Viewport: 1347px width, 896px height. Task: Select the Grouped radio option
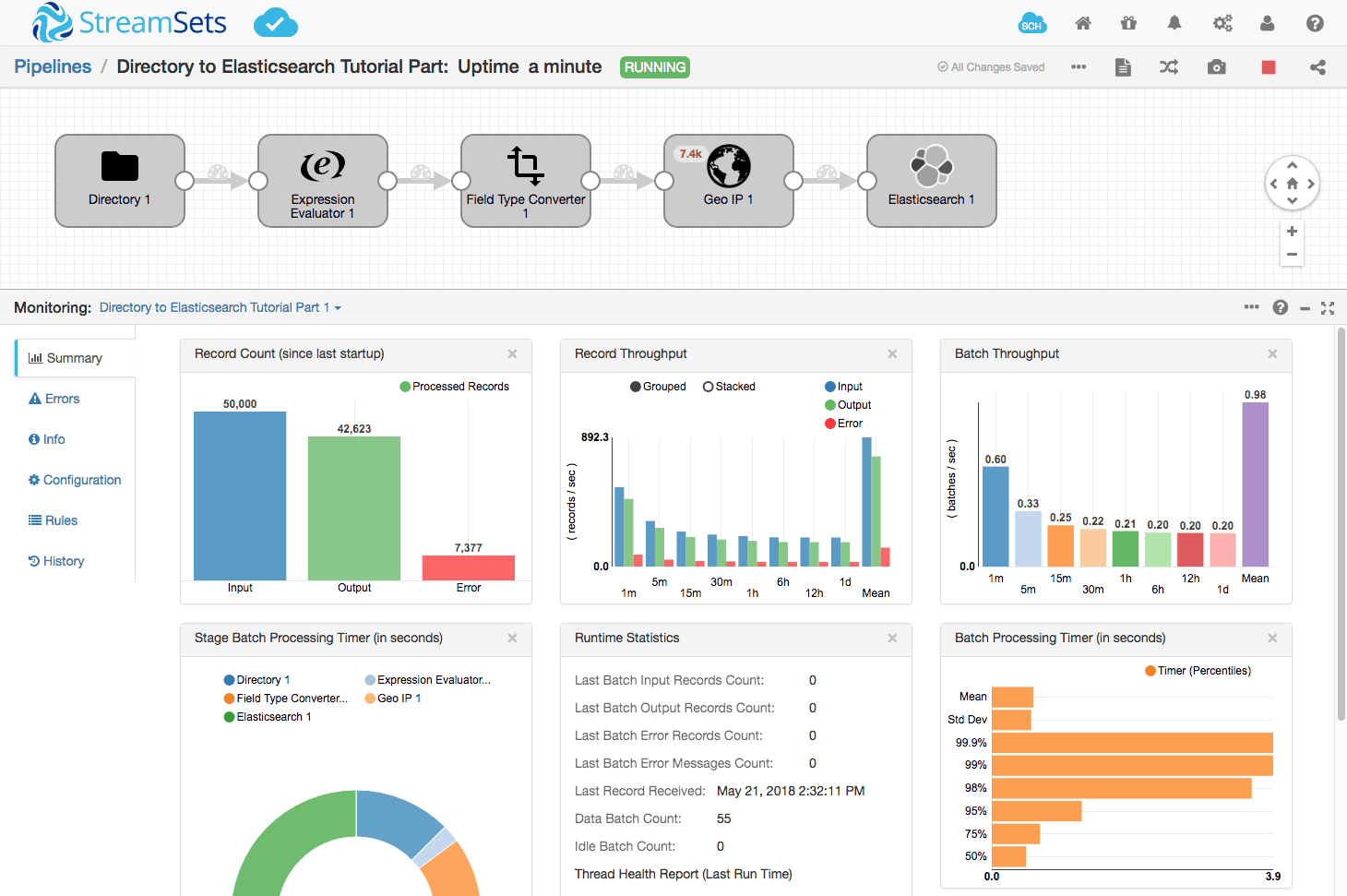click(x=636, y=387)
